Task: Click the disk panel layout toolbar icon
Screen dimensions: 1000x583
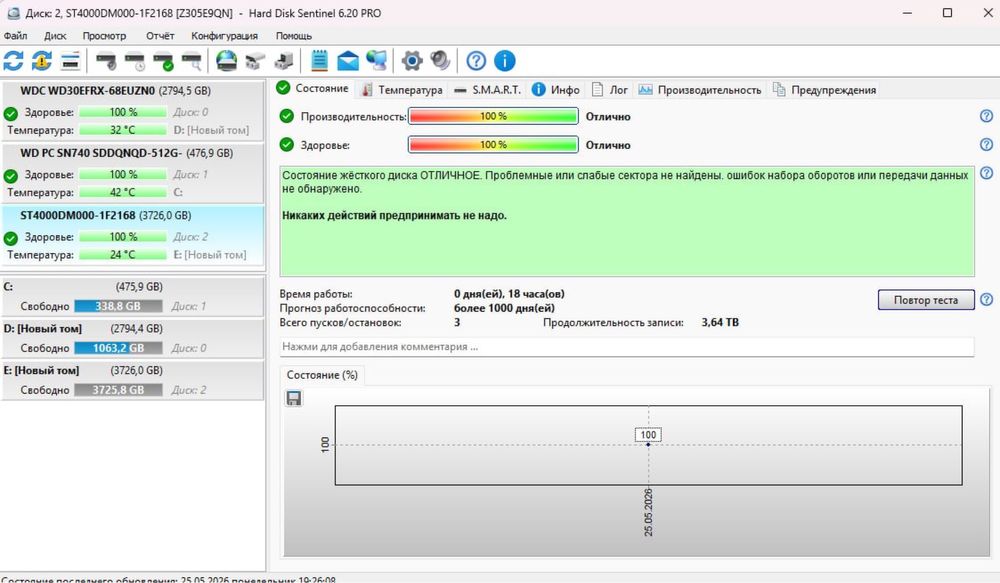Action: (x=70, y=61)
